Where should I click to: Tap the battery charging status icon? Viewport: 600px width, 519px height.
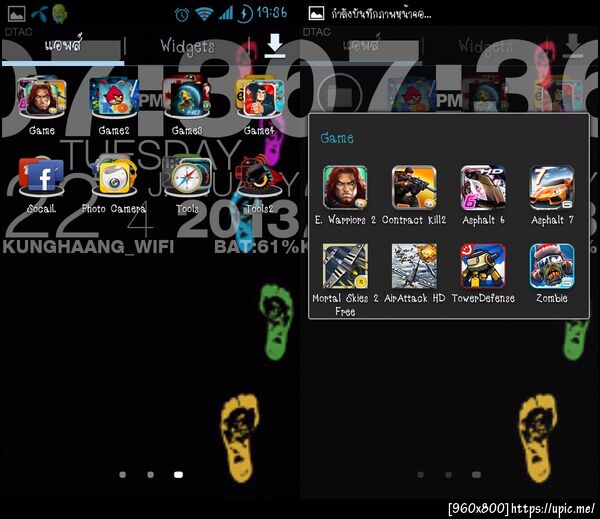tap(245, 14)
